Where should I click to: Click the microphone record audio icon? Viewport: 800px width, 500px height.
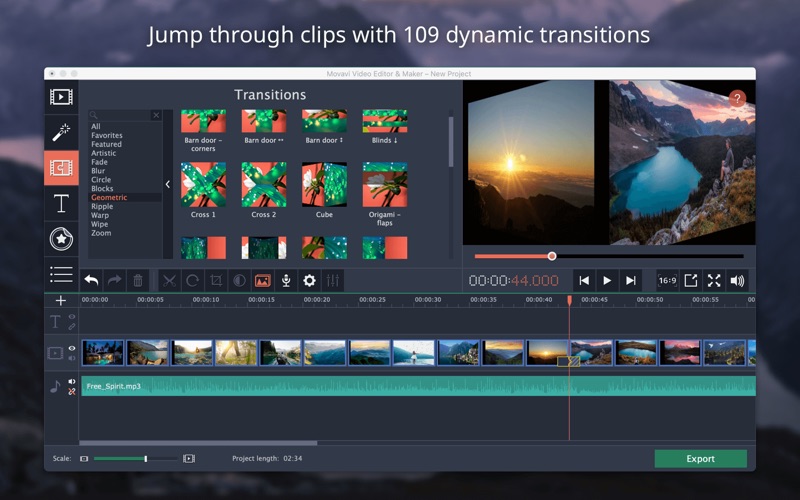(x=286, y=281)
